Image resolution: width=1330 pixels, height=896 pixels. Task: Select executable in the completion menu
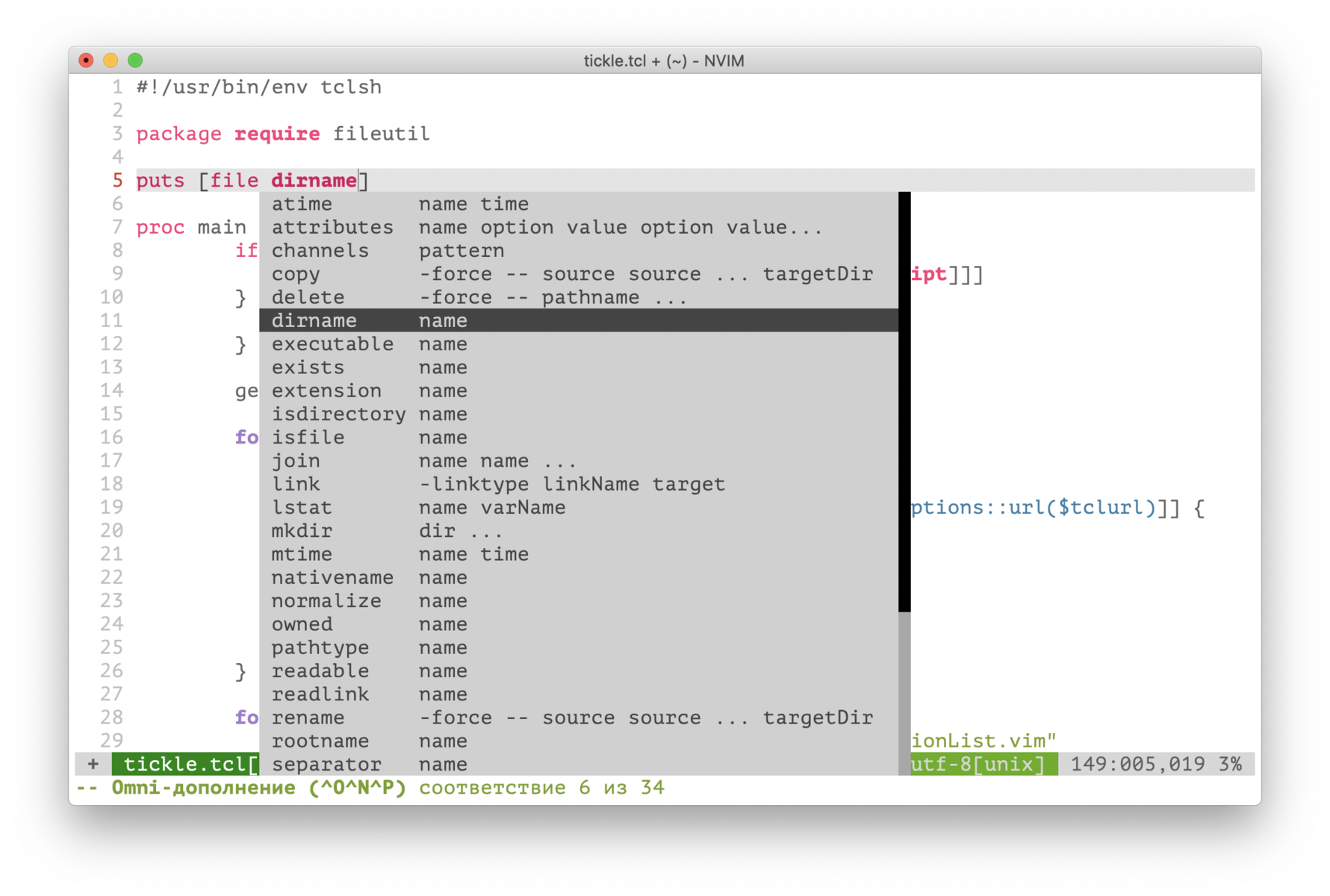(579, 343)
